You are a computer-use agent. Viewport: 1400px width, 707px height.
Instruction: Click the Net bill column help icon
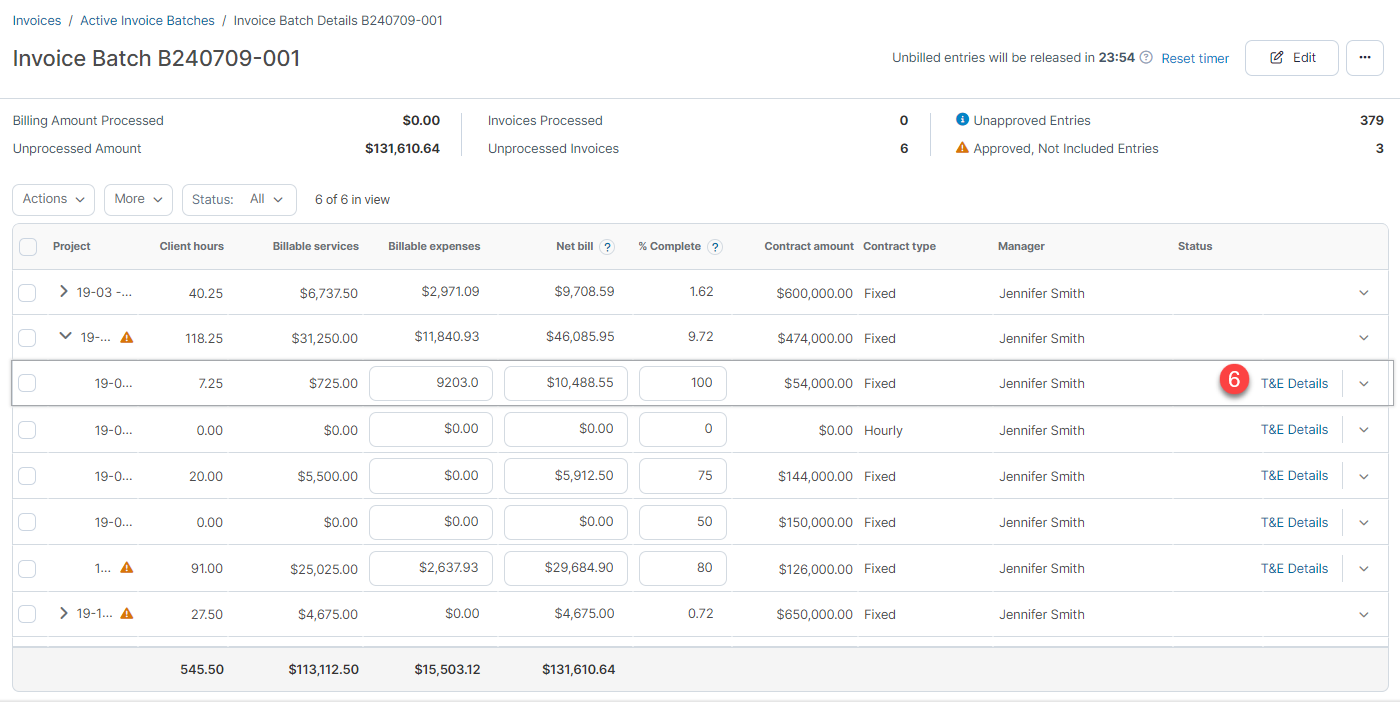pos(607,247)
